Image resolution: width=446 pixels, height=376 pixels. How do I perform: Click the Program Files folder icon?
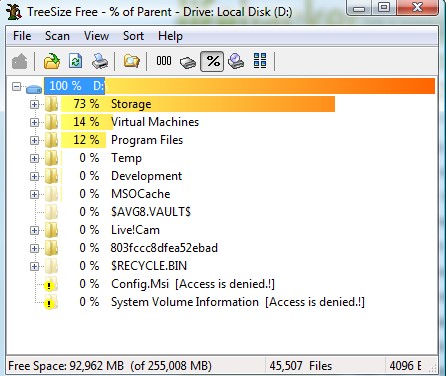coord(51,140)
